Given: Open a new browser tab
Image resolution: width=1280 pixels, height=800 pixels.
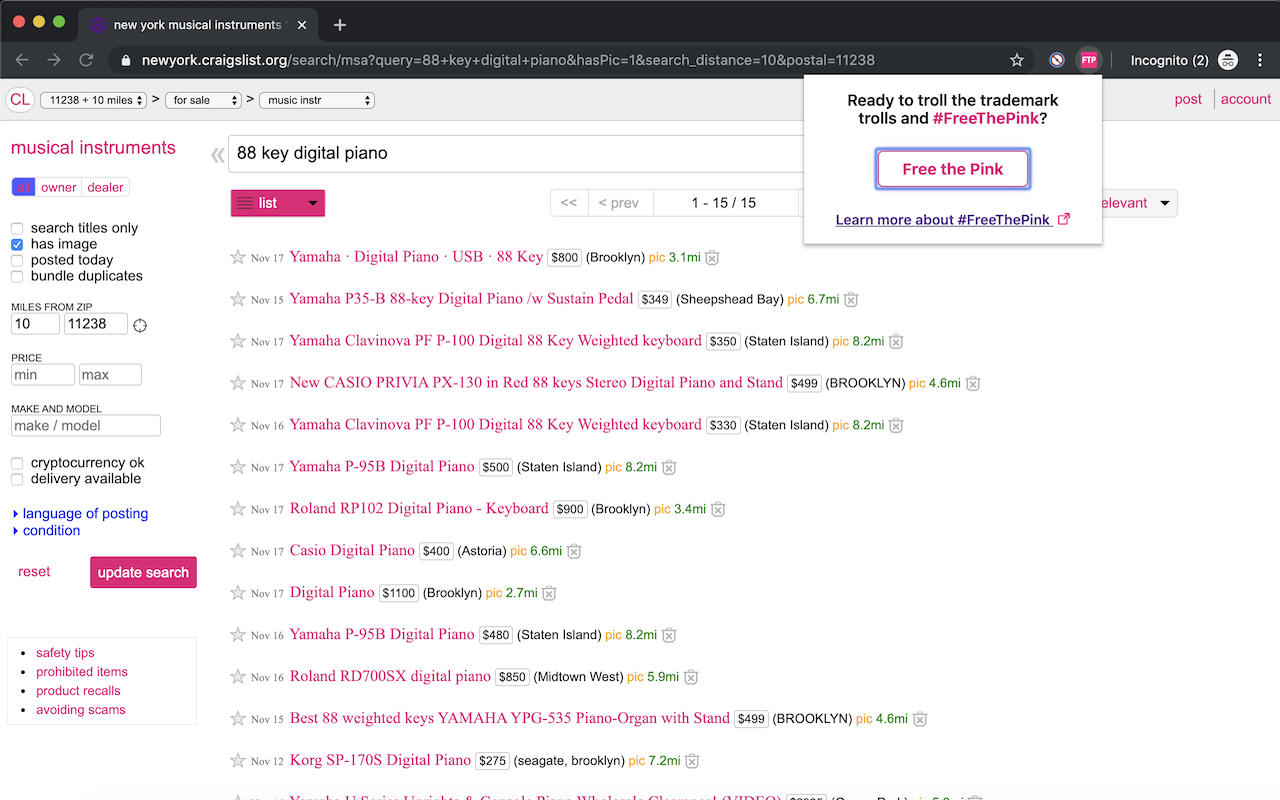Looking at the screenshot, I should click(x=340, y=25).
